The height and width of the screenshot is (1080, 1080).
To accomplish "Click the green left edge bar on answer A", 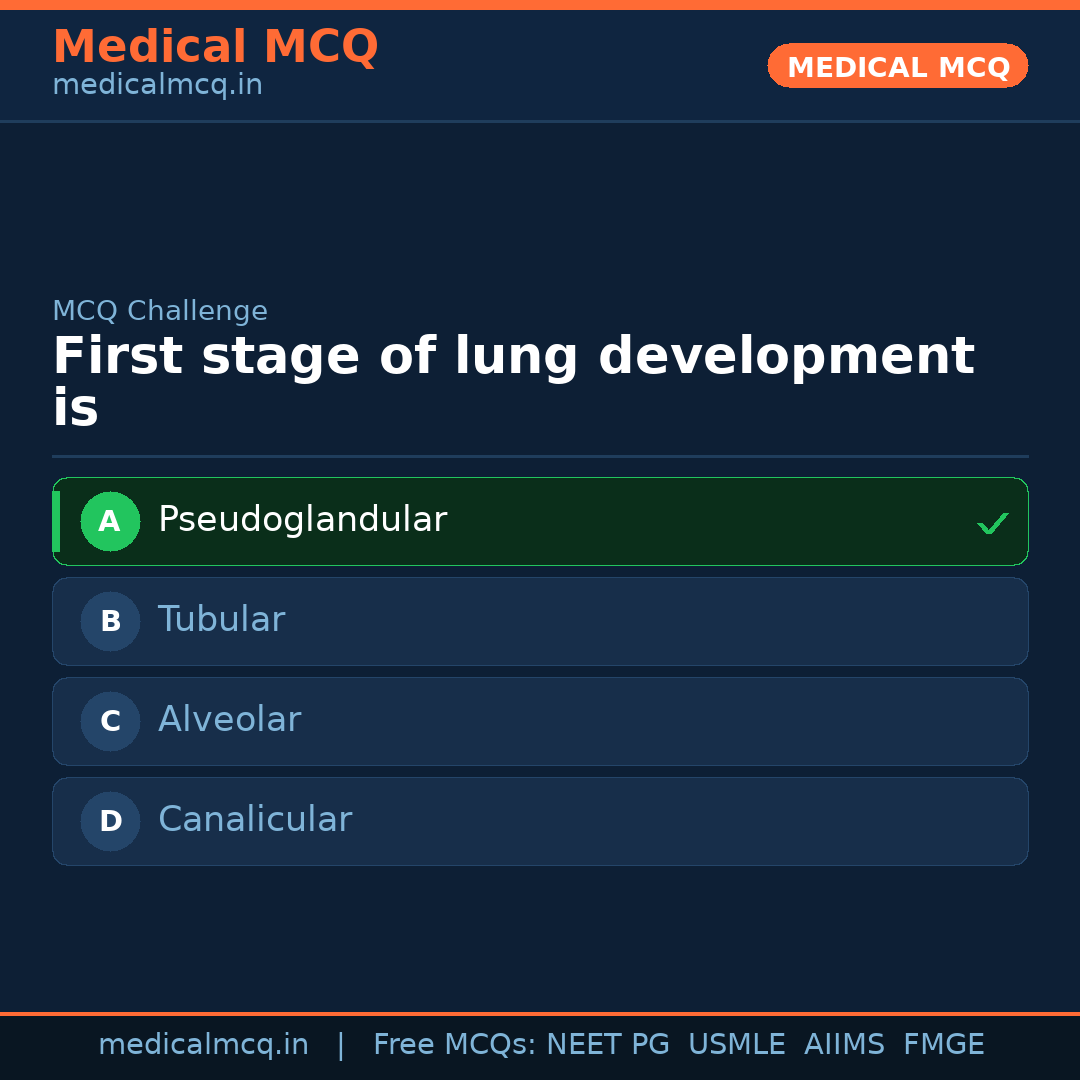I will pos(56,521).
